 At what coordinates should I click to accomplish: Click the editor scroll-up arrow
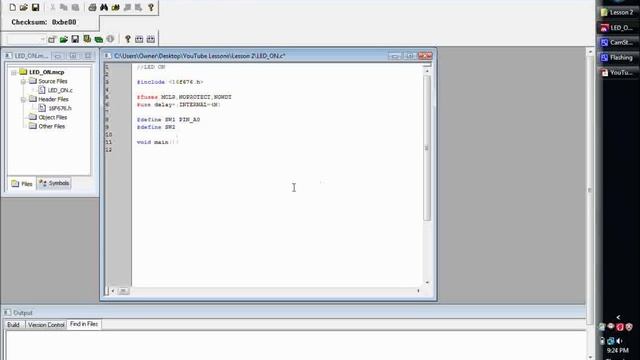(427, 71)
